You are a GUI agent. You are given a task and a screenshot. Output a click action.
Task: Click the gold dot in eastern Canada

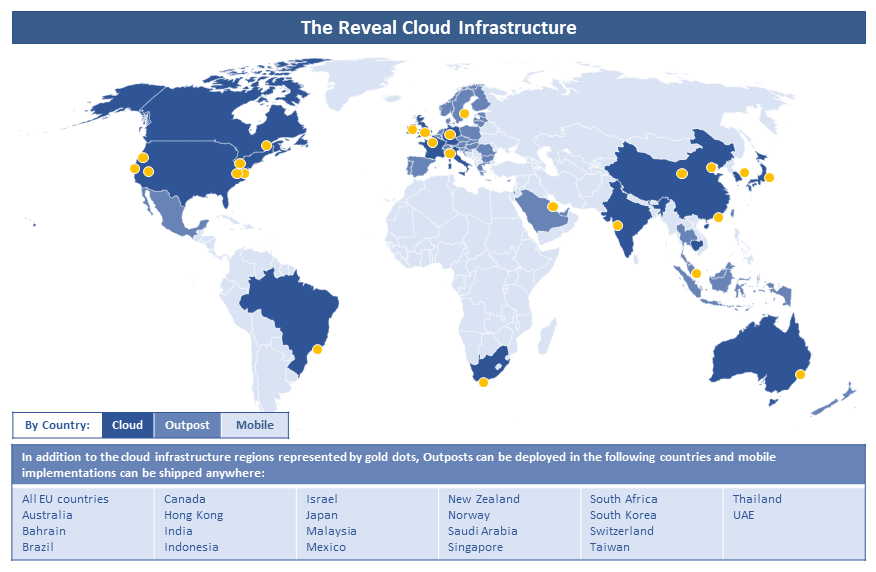click(x=266, y=145)
